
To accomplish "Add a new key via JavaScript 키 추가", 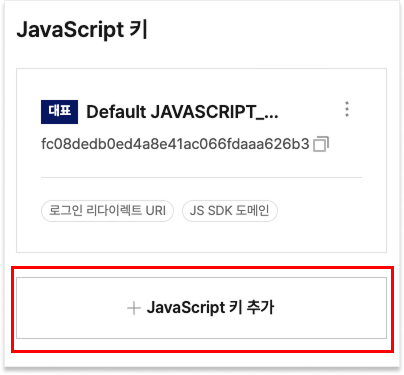I will pos(201,308).
